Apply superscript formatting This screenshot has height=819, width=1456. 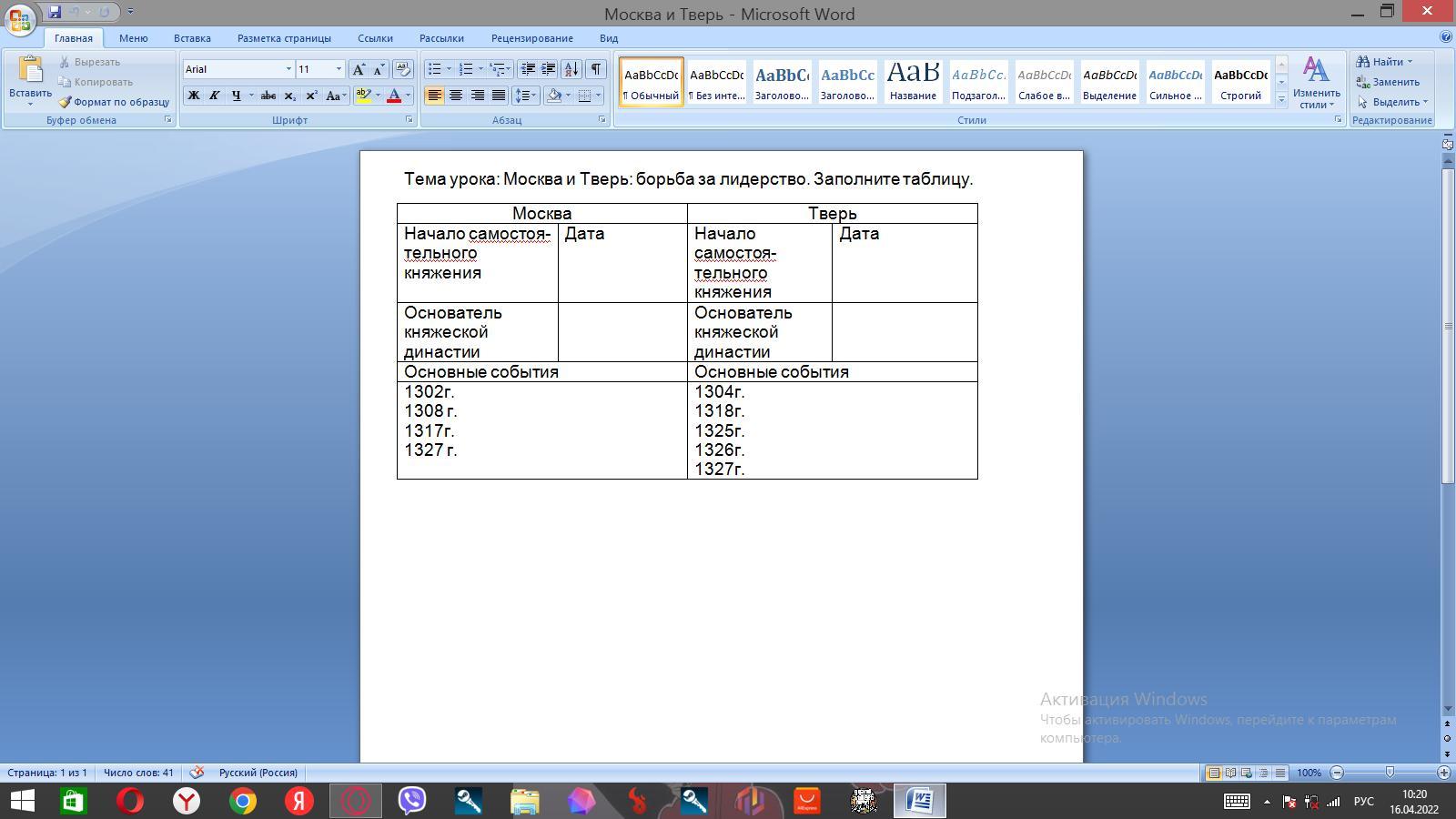[311, 96]
